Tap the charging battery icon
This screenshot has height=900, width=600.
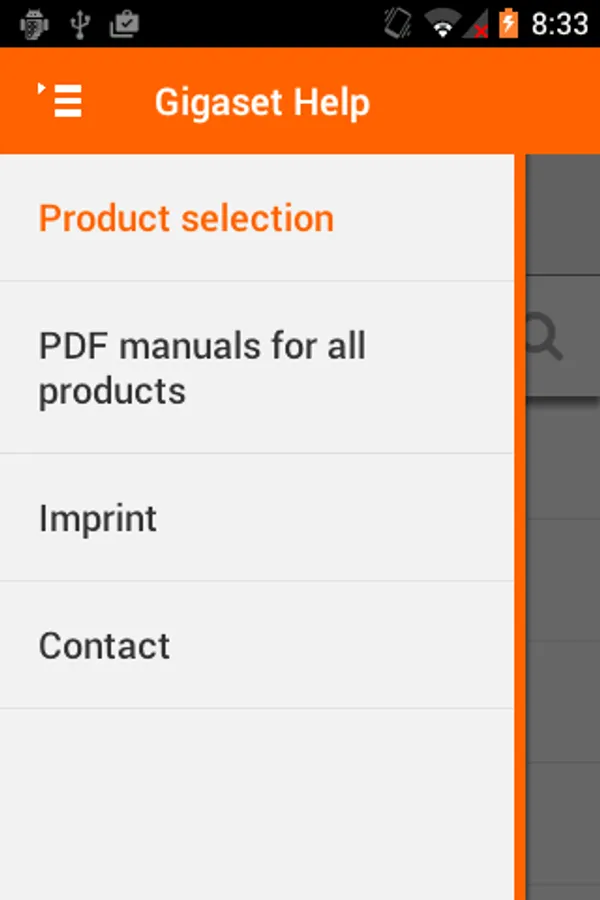pos(508,24)
